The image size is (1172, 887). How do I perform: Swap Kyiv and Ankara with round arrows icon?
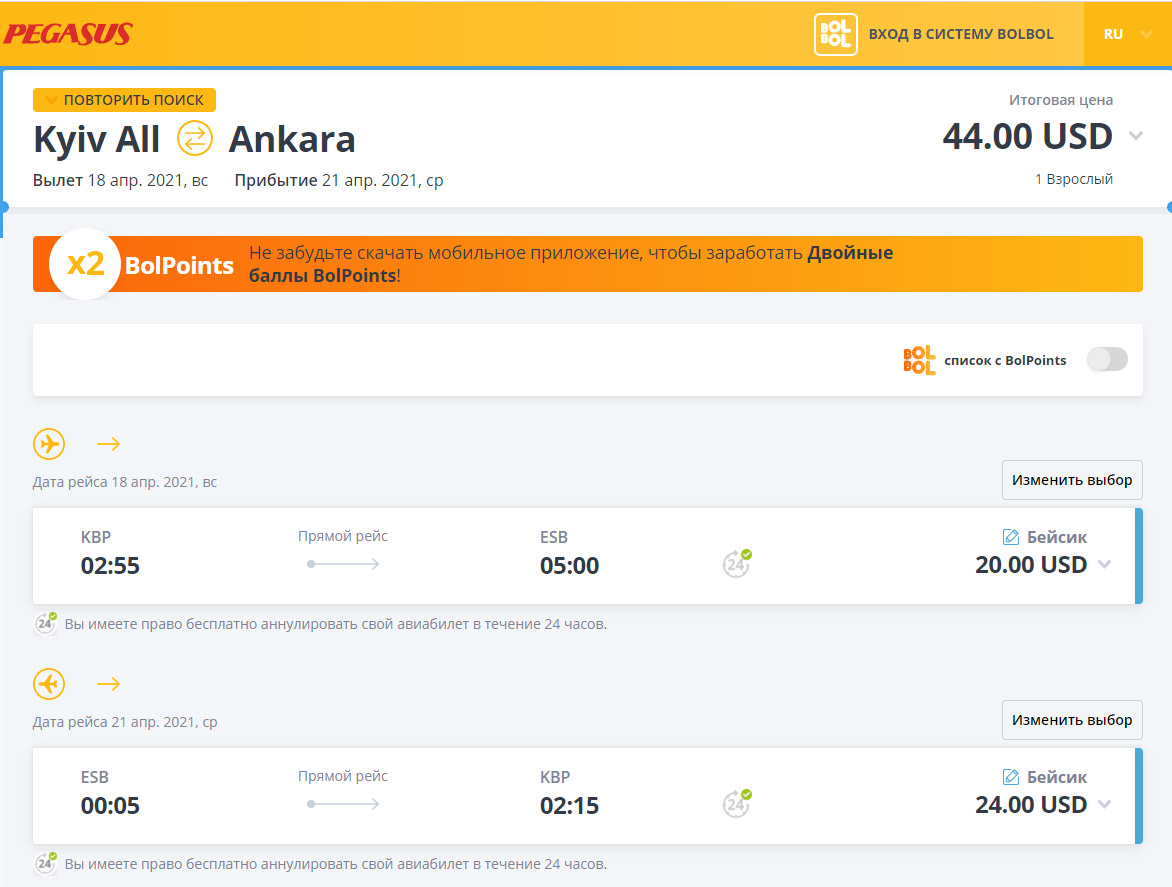click(194, 139)
